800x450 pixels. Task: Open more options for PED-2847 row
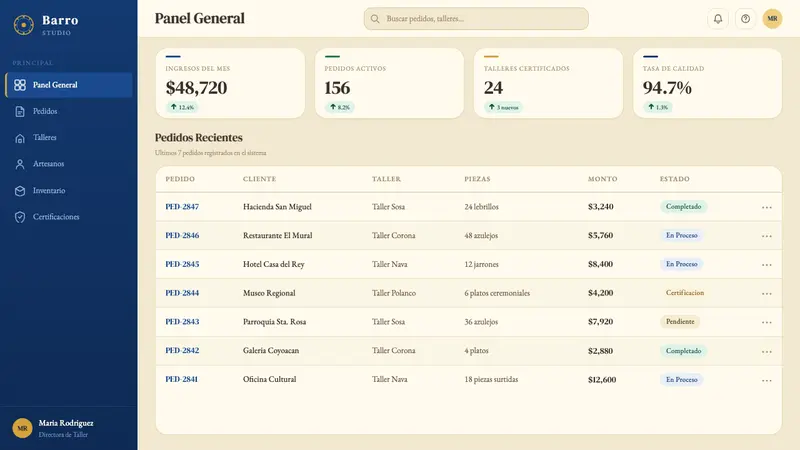pos(766,207)
